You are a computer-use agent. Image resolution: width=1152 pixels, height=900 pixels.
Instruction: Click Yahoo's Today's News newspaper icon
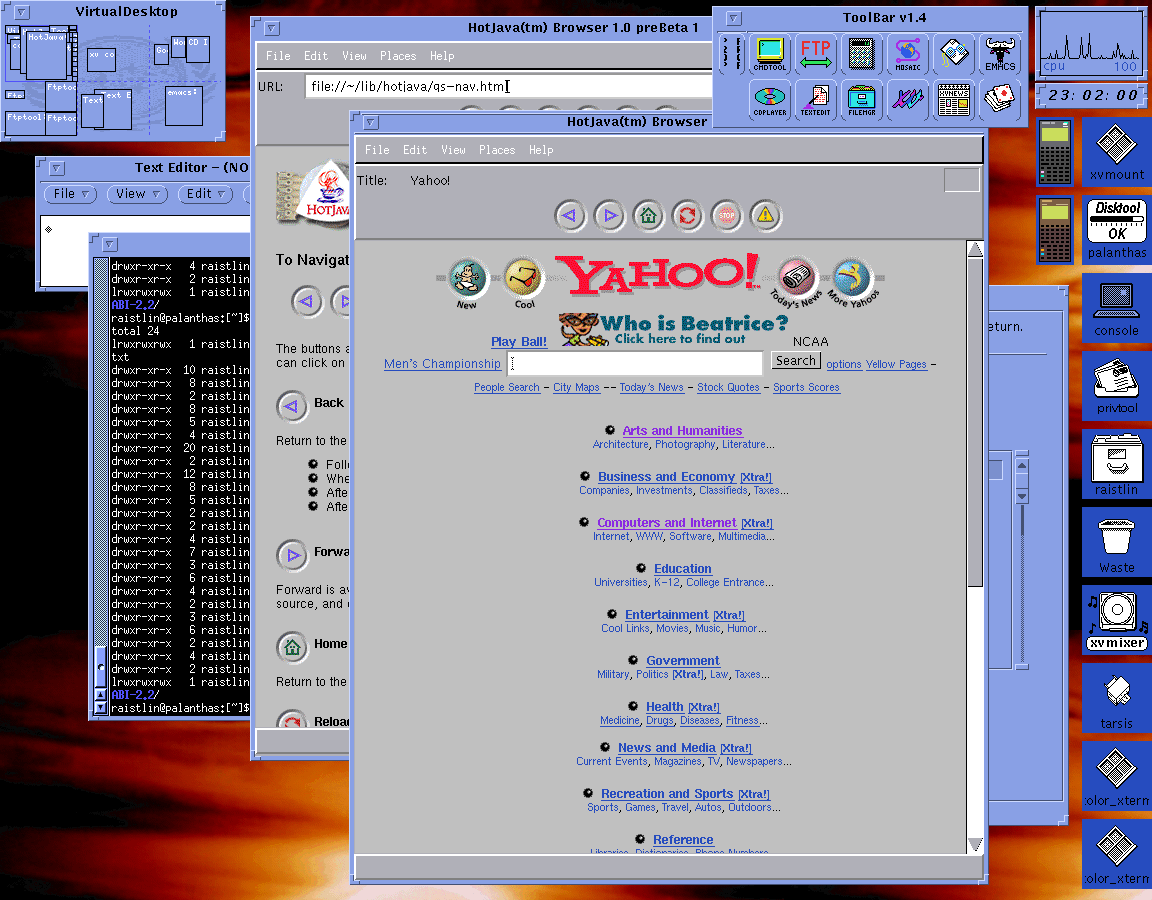pos(796,281)
